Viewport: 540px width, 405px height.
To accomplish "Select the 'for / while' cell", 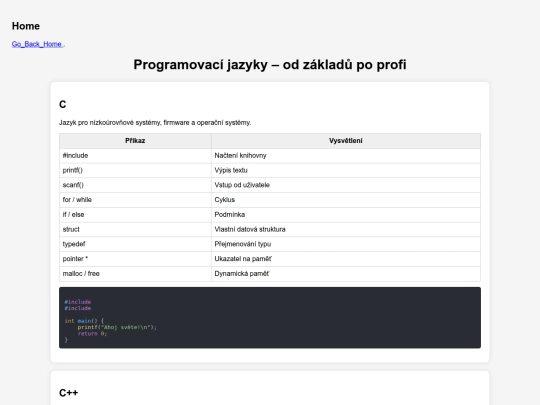I will 135,200.
